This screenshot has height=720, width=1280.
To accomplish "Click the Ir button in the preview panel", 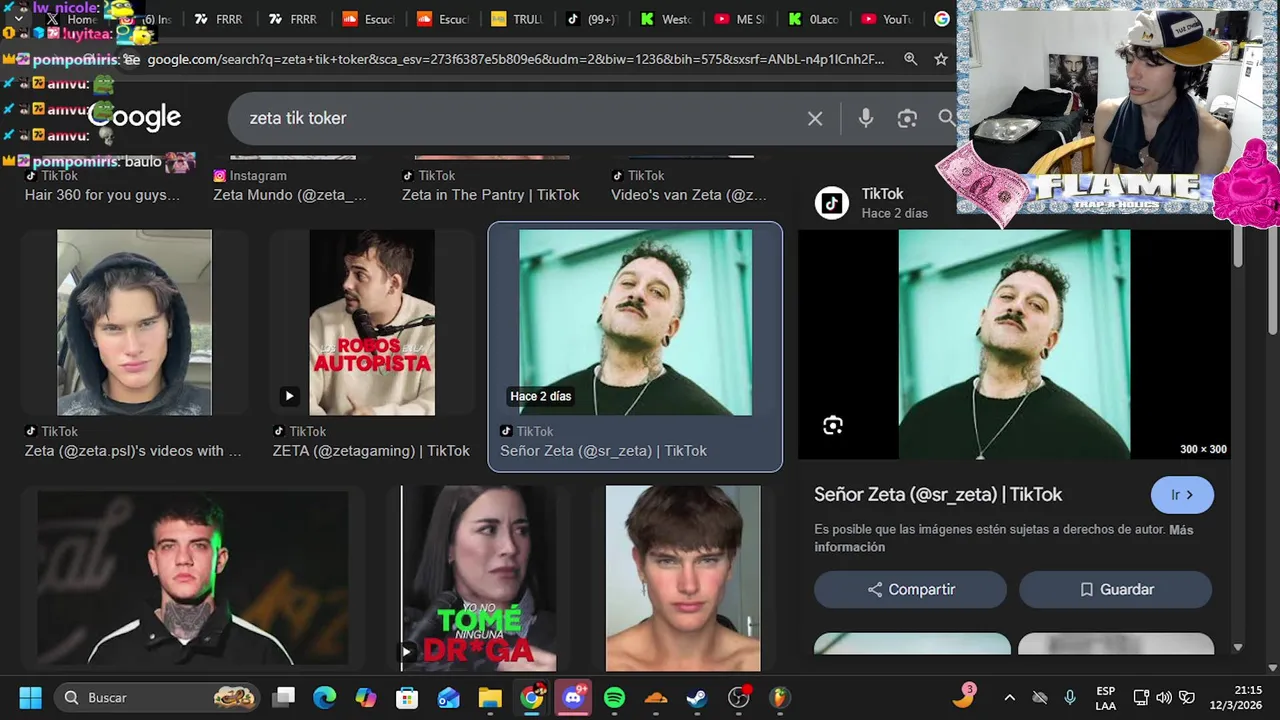I will pos(1182,495).
